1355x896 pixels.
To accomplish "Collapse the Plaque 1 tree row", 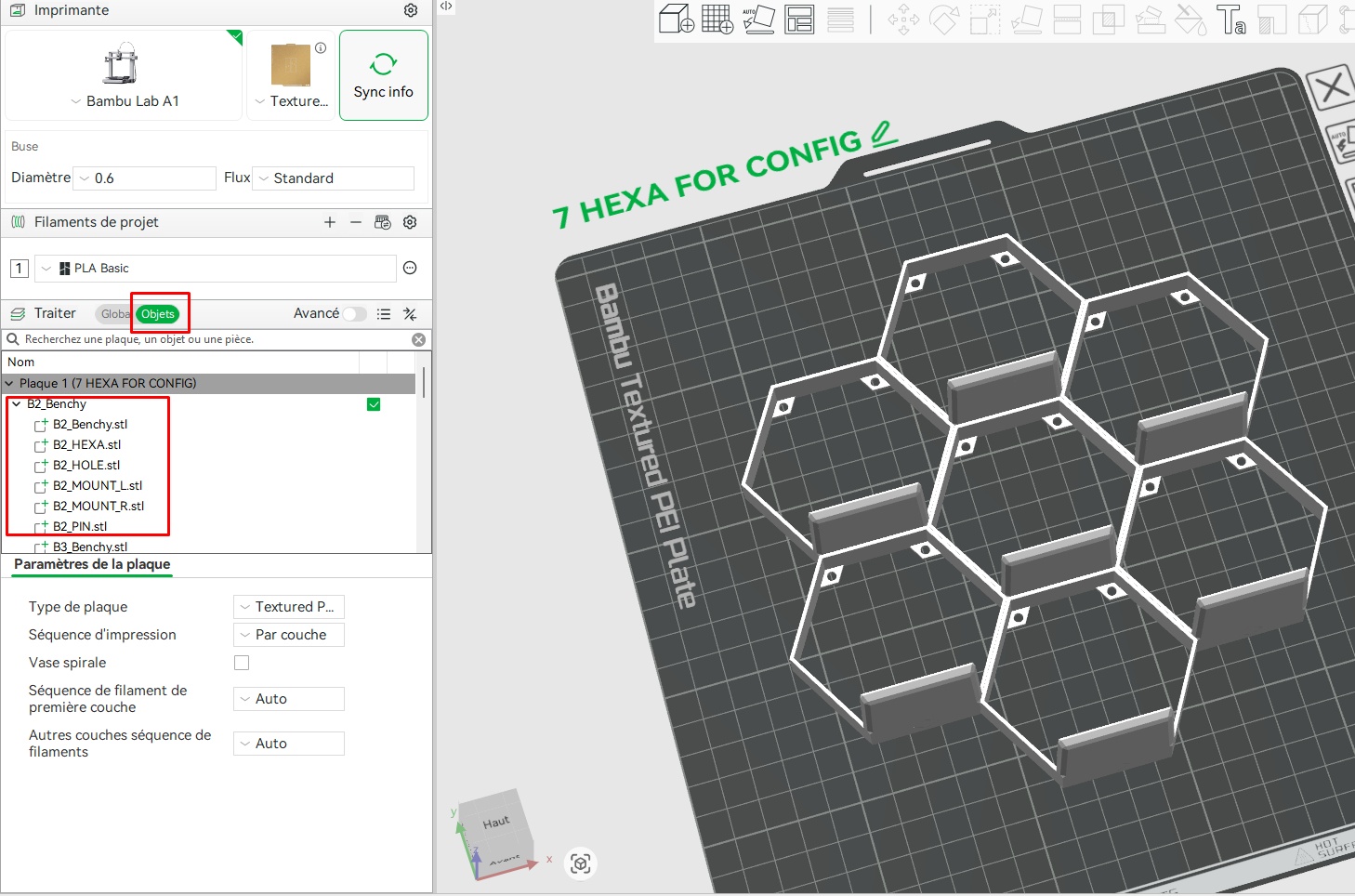I will [9, 383].
